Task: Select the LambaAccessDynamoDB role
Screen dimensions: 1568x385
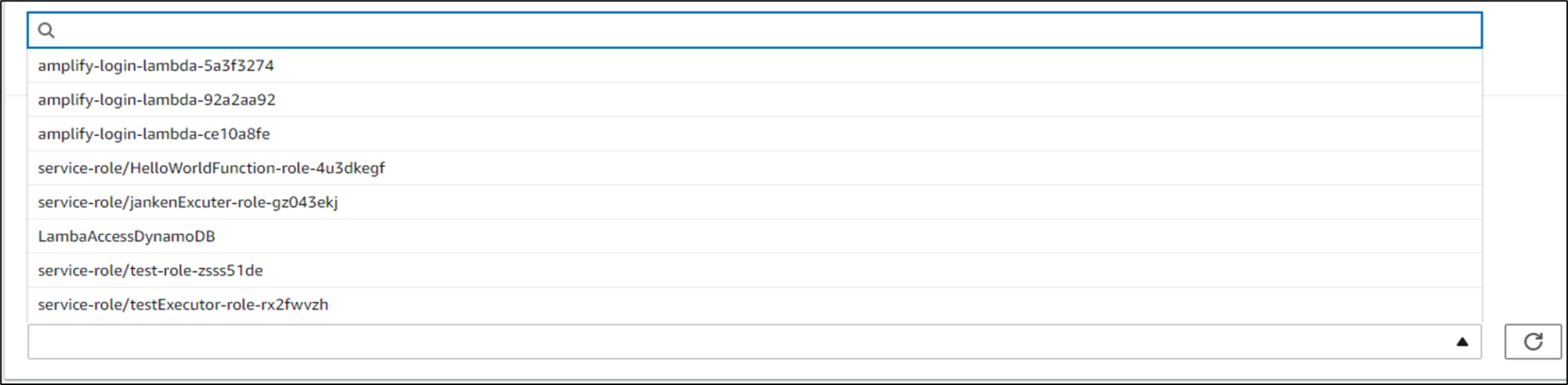Action: [126, 237]
